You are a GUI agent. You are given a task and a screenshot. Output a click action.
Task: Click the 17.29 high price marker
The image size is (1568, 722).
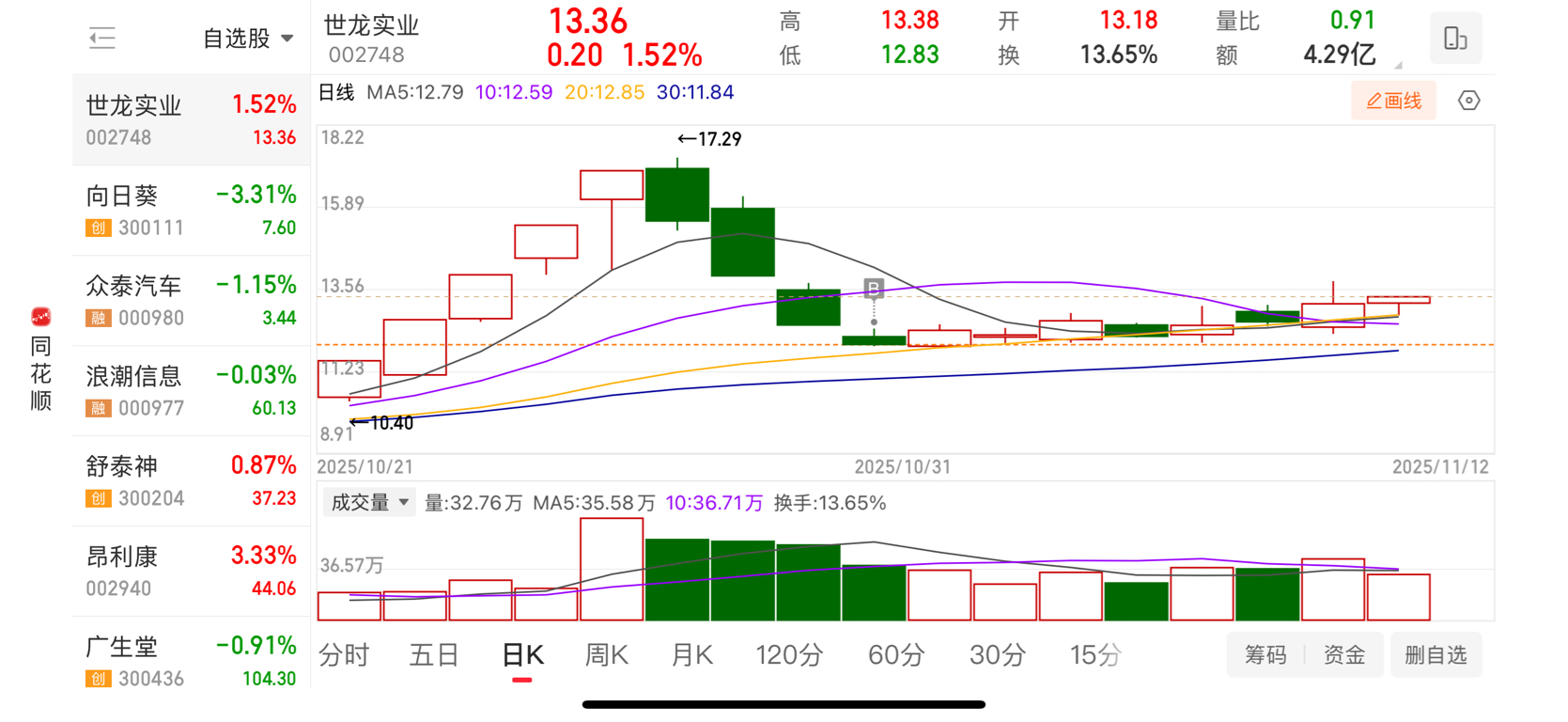(x=709, y=139)
